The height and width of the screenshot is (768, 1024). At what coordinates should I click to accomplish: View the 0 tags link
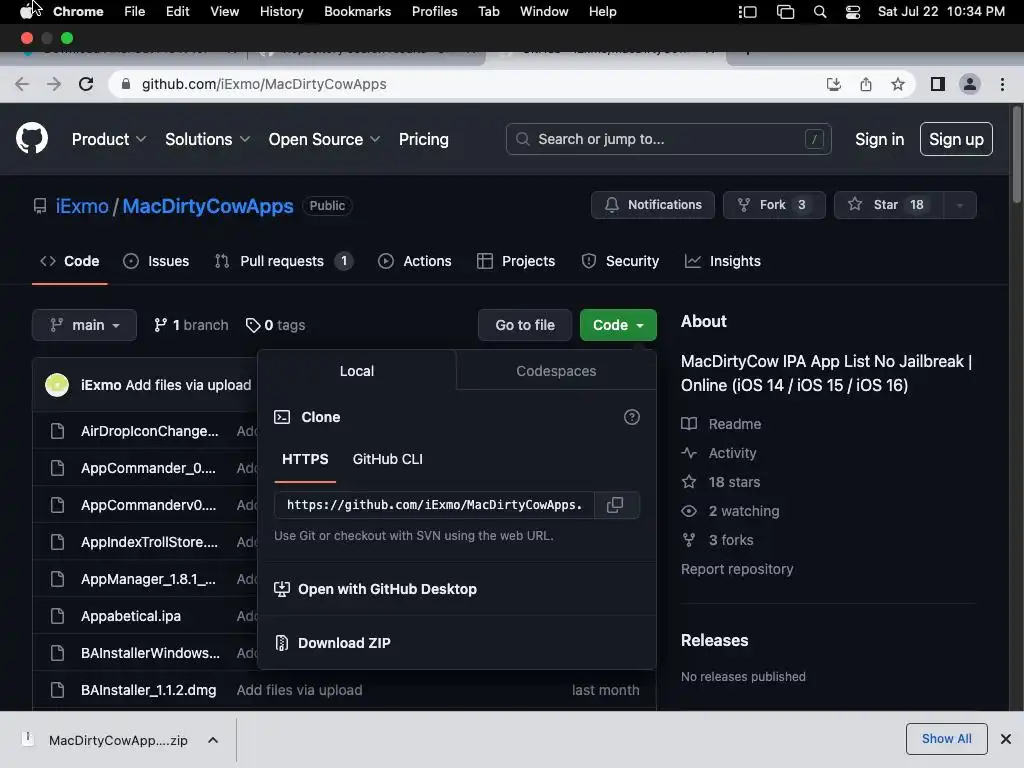(276, 325)
